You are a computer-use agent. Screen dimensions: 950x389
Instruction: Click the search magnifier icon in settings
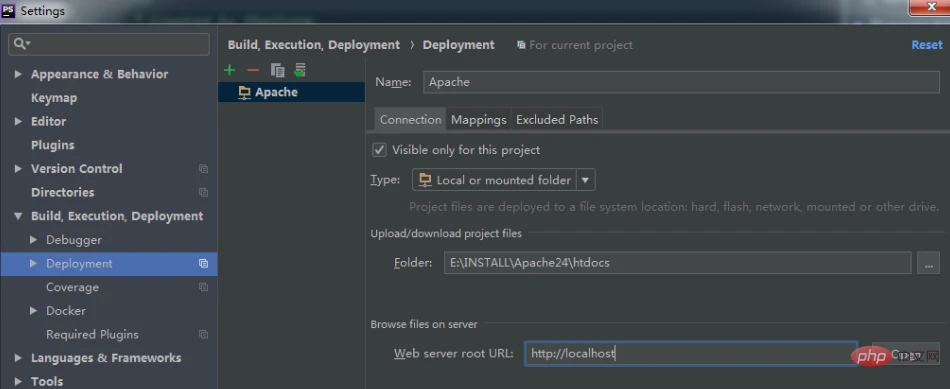21,44
